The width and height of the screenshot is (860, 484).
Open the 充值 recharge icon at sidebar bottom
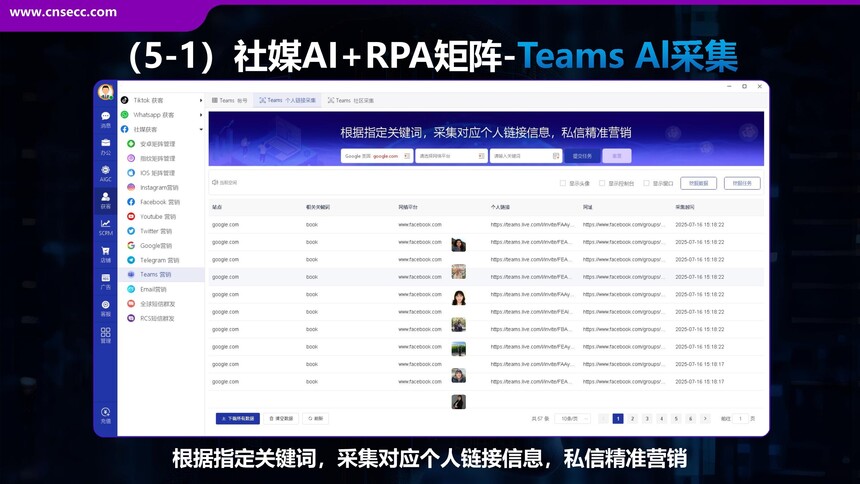pyautogui.click(x=105, y=415)
